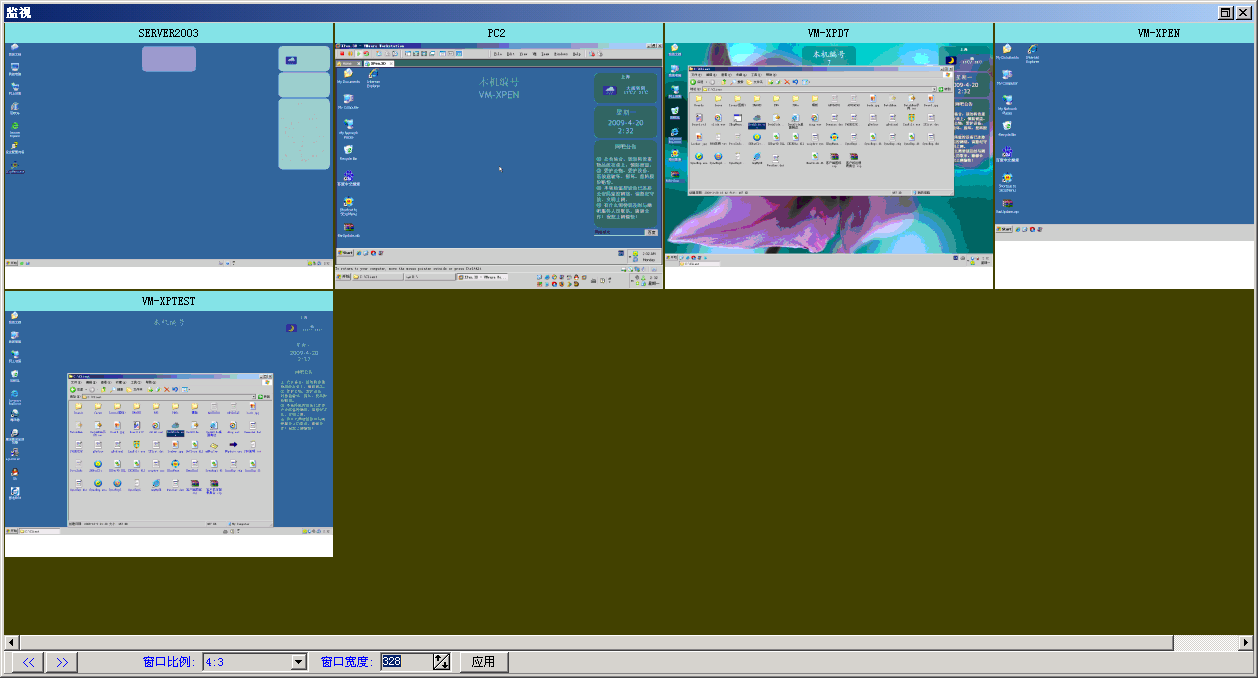Screen dimensions: 1258x678
Task: Click the 窗口宽度 input field showing 328
Action: pyautogui.click(x=405, y=662)
